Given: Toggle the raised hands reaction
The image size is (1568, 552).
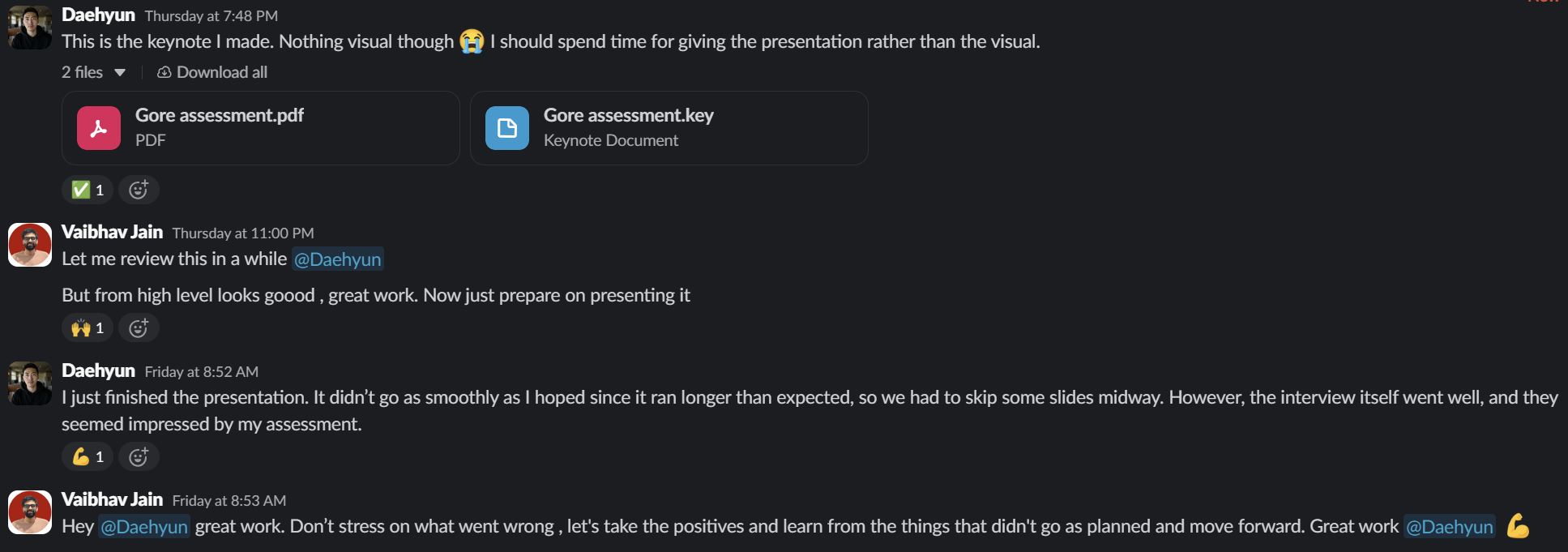Looking at the screenshot, I should 88,327.
